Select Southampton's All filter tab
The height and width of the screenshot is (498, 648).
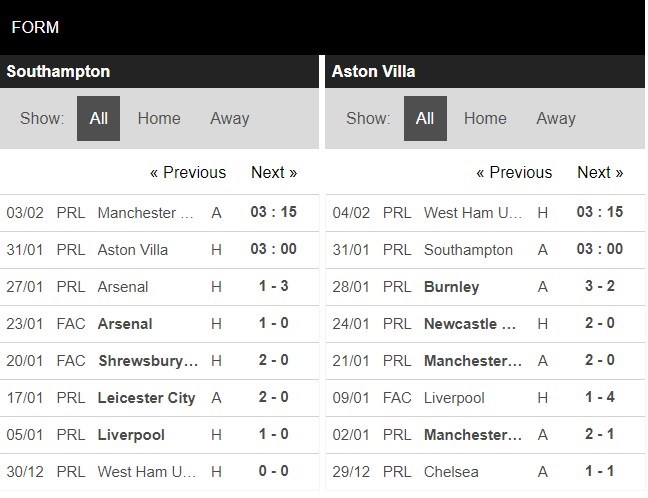click(x=98, y=119)
